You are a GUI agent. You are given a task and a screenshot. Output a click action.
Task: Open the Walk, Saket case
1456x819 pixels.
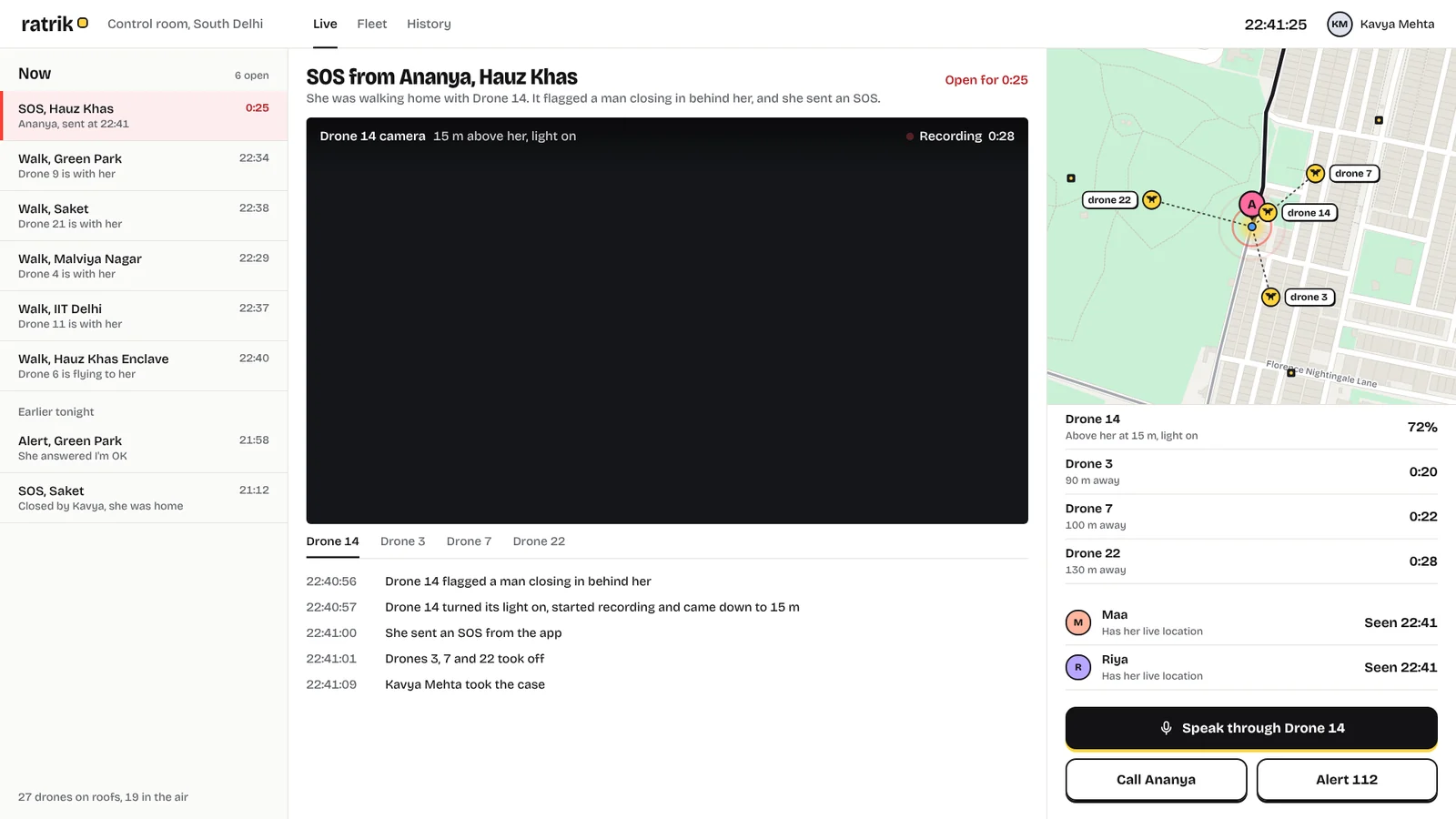tap(144, 216)
